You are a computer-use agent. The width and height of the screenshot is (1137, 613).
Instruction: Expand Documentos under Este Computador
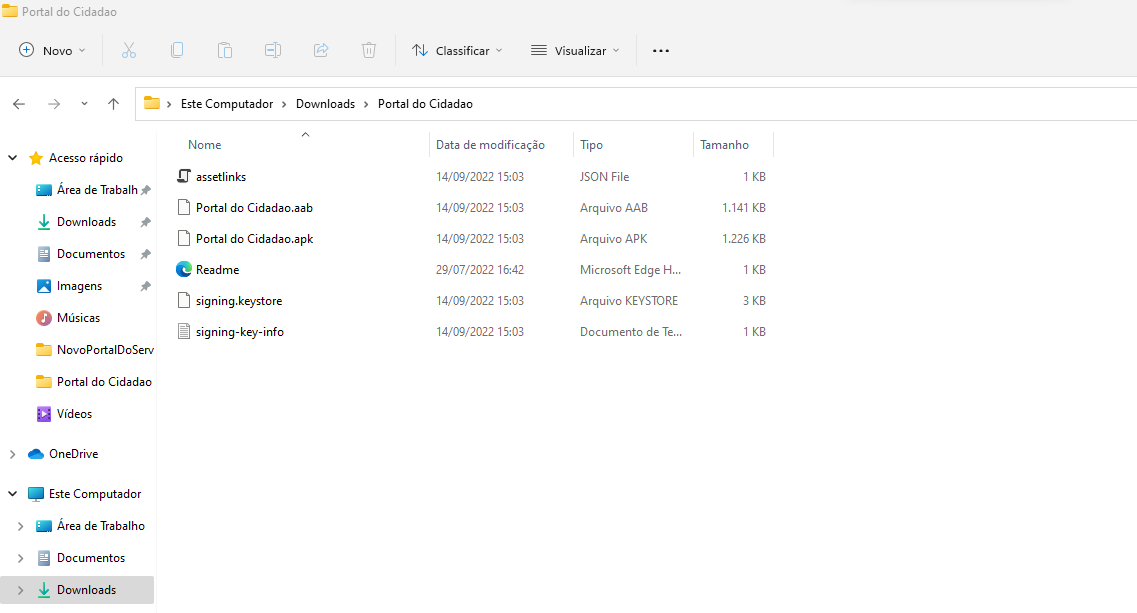pos(20,558)
